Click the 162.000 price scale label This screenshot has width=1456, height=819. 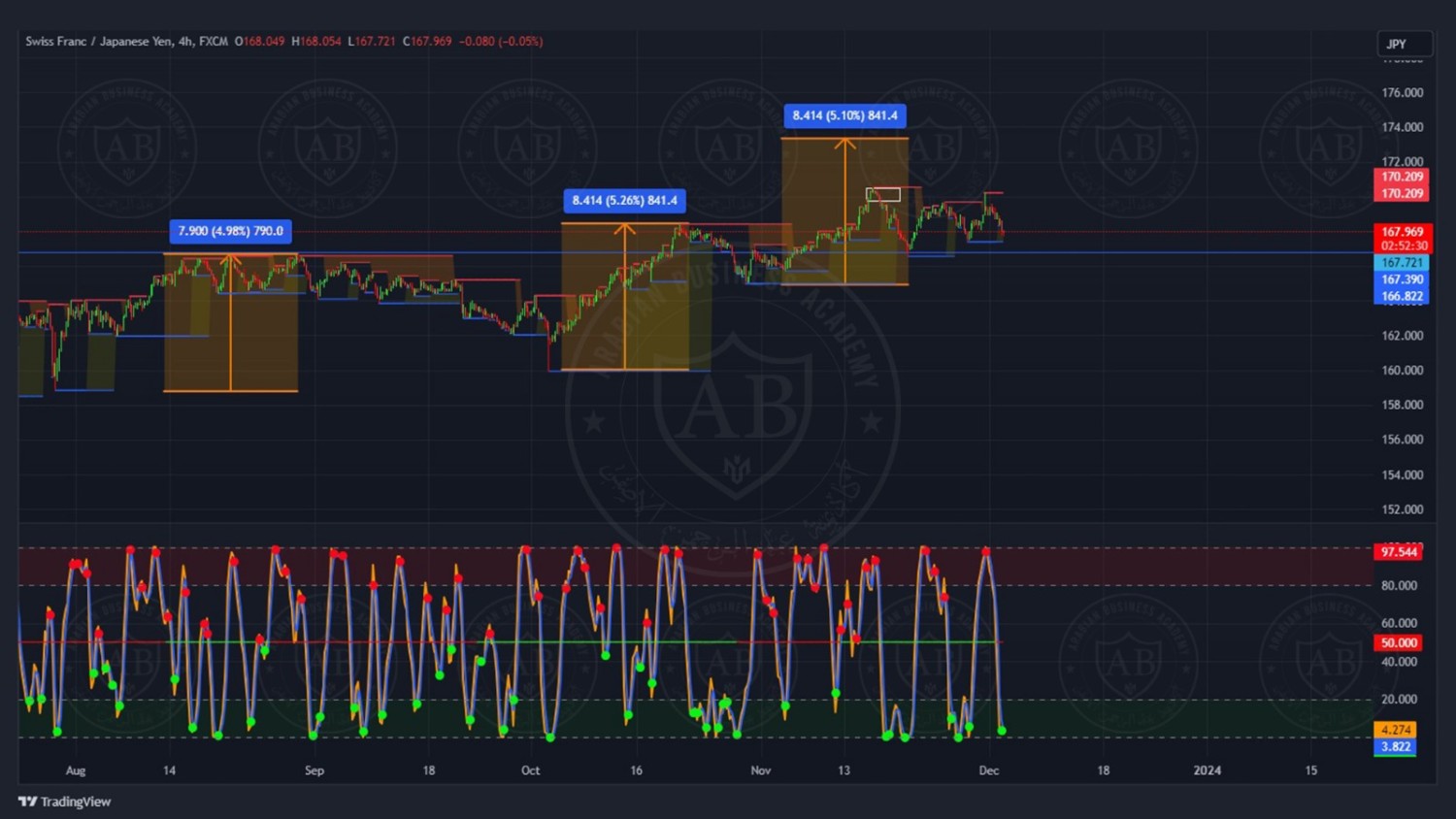tap(1403, 336)
